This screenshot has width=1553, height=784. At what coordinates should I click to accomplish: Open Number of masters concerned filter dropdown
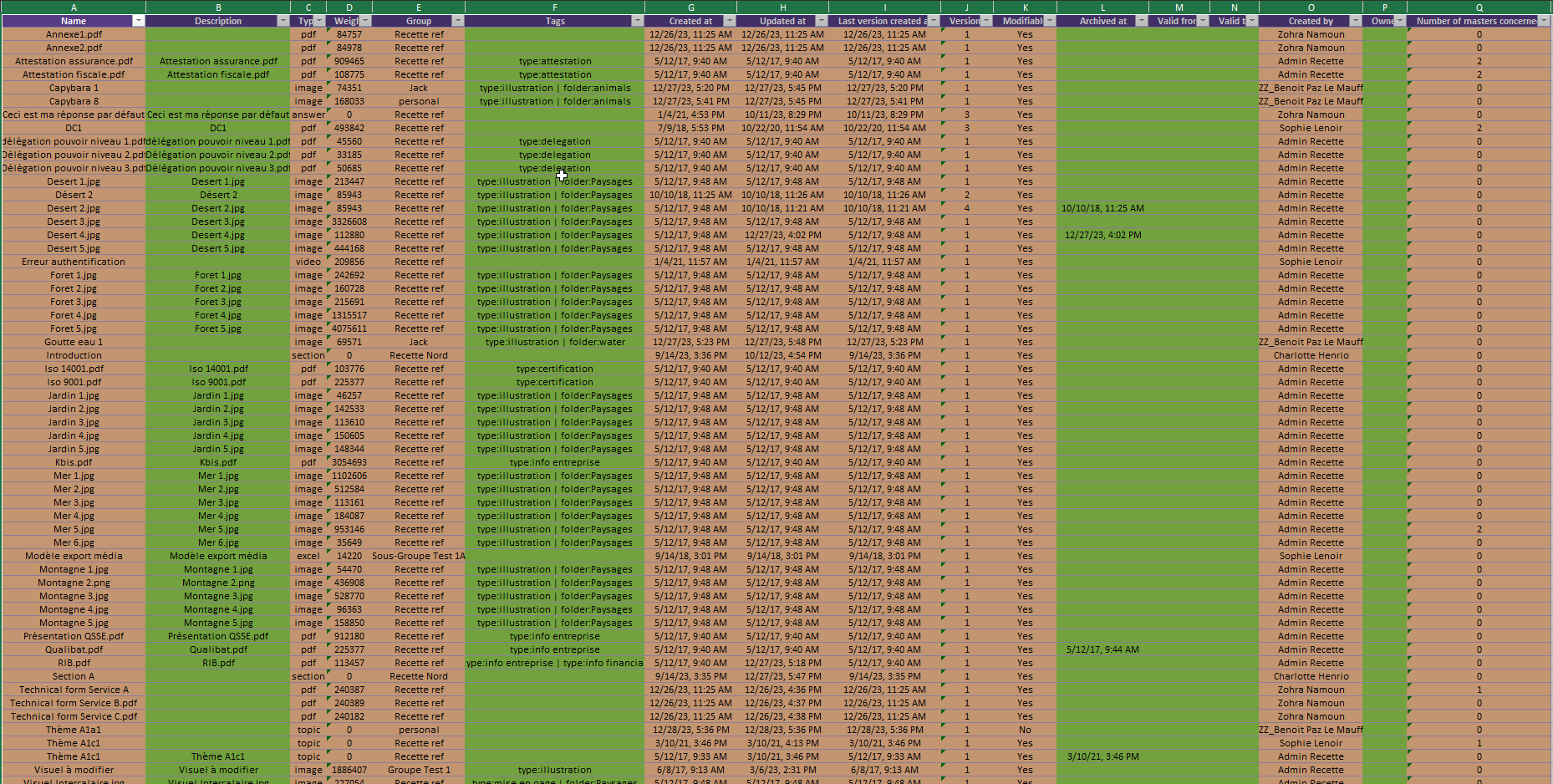1544,21
